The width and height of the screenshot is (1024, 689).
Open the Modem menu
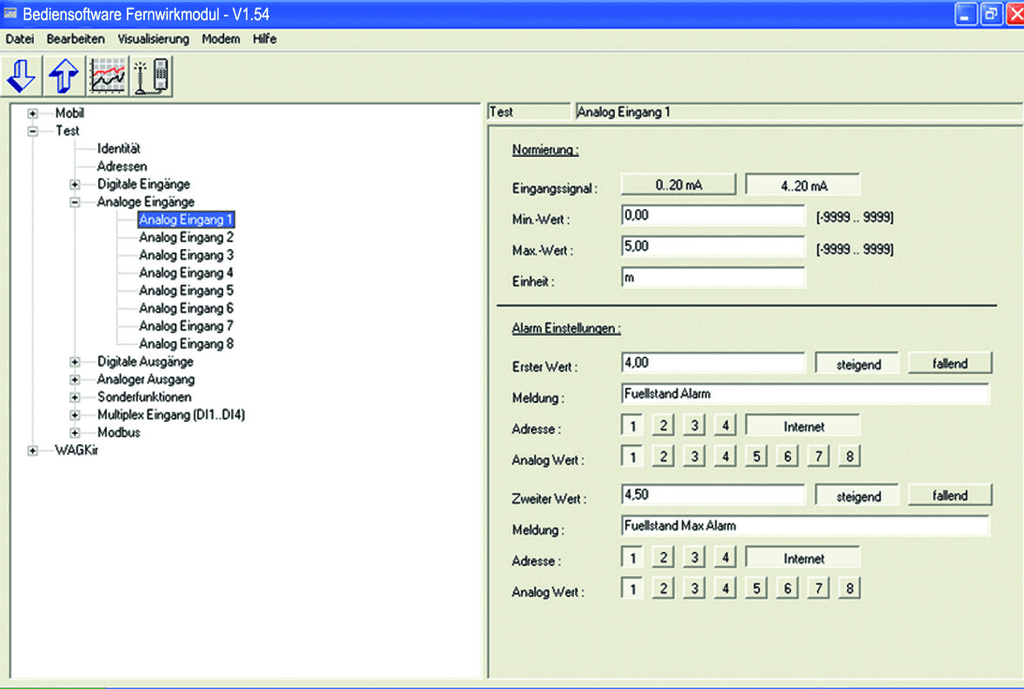220,39
